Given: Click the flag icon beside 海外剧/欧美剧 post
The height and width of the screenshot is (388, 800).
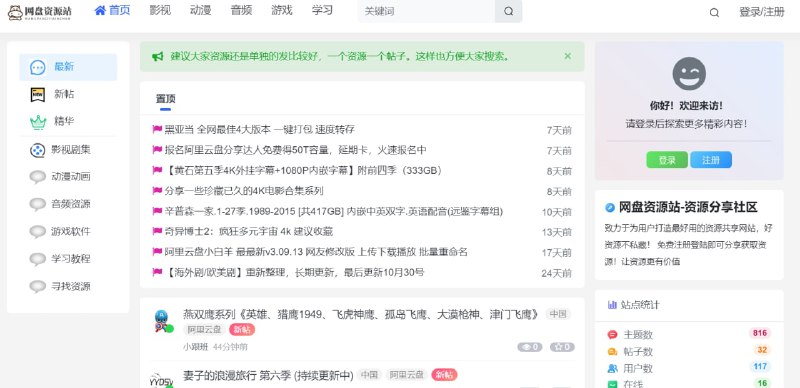Looking at the screenshot, I should 157,273.
